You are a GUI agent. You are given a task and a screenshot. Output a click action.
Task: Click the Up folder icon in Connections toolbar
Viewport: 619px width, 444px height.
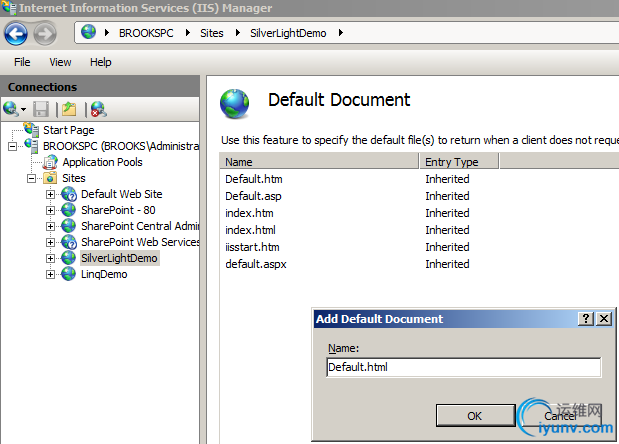pos(69,109)
